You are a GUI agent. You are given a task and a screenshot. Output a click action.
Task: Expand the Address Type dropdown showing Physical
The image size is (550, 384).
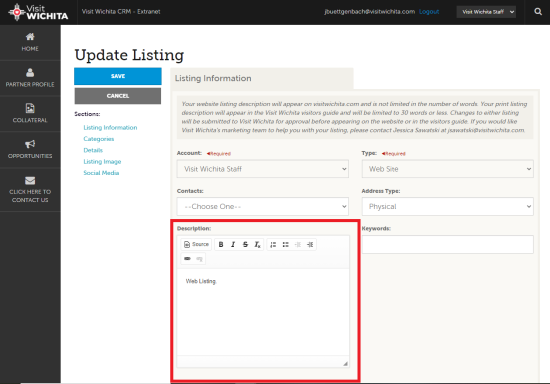448,207
